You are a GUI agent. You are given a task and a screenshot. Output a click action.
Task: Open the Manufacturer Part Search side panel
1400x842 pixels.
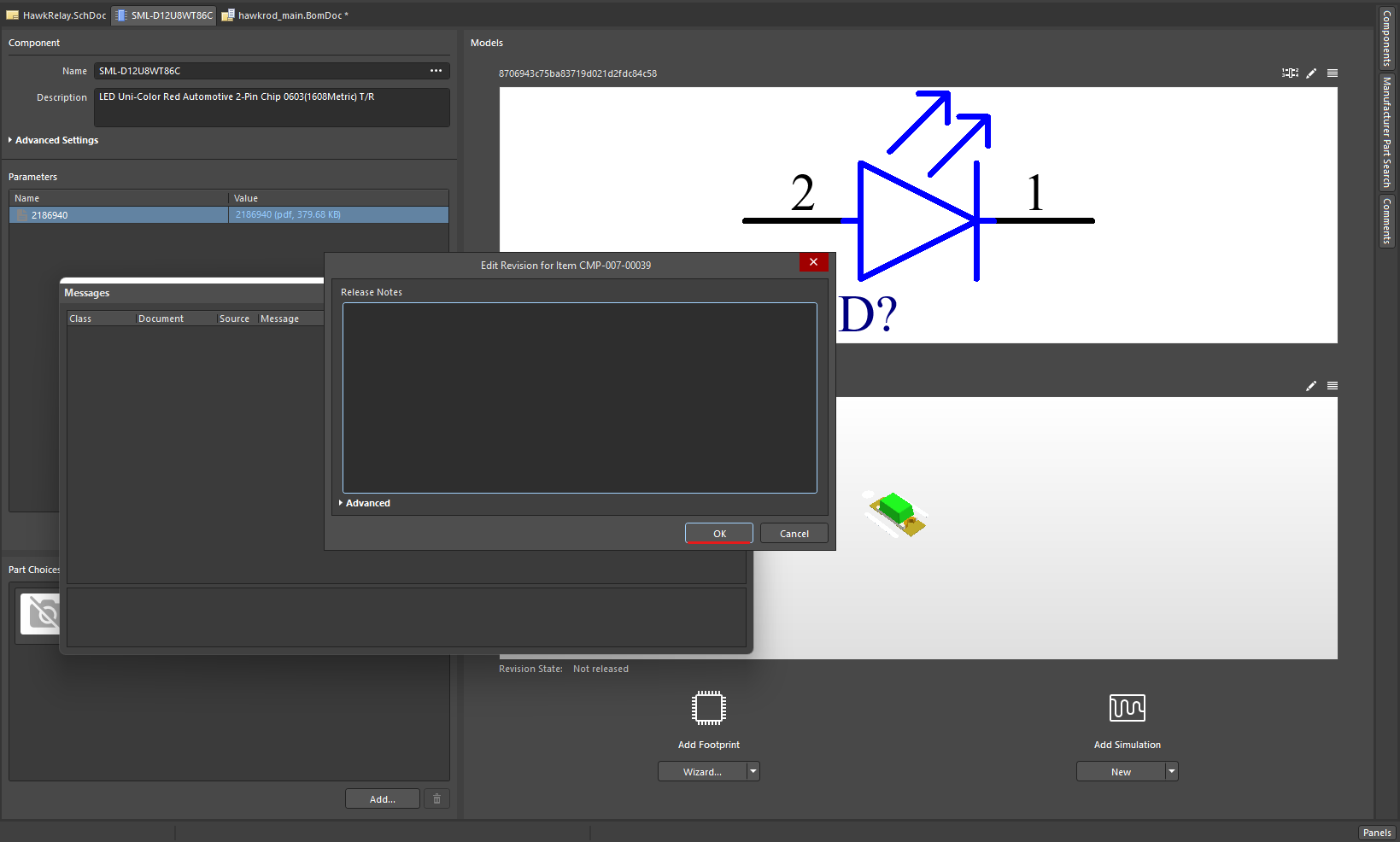(x=1386, y=132)
